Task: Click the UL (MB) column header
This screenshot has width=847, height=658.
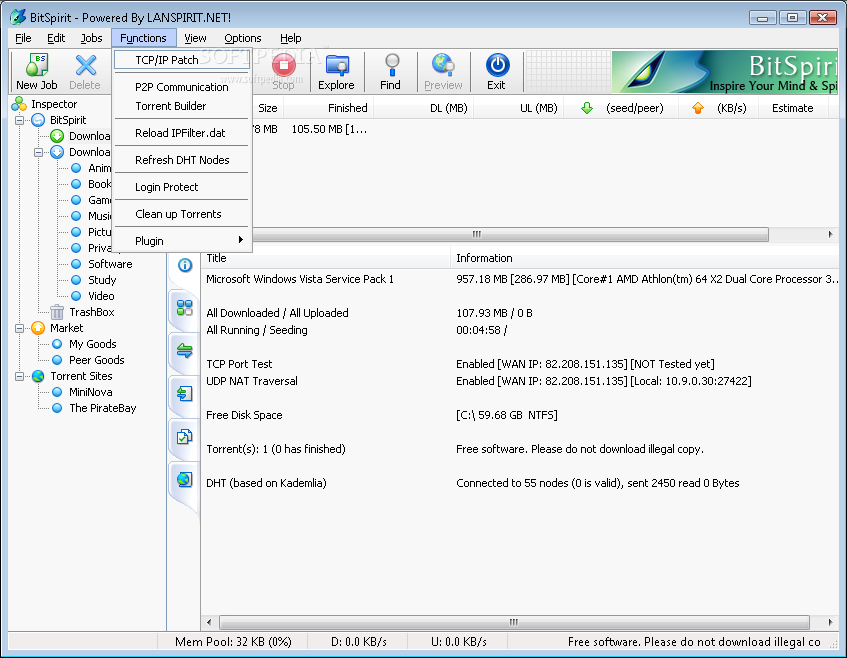Action: coord(519,108)
